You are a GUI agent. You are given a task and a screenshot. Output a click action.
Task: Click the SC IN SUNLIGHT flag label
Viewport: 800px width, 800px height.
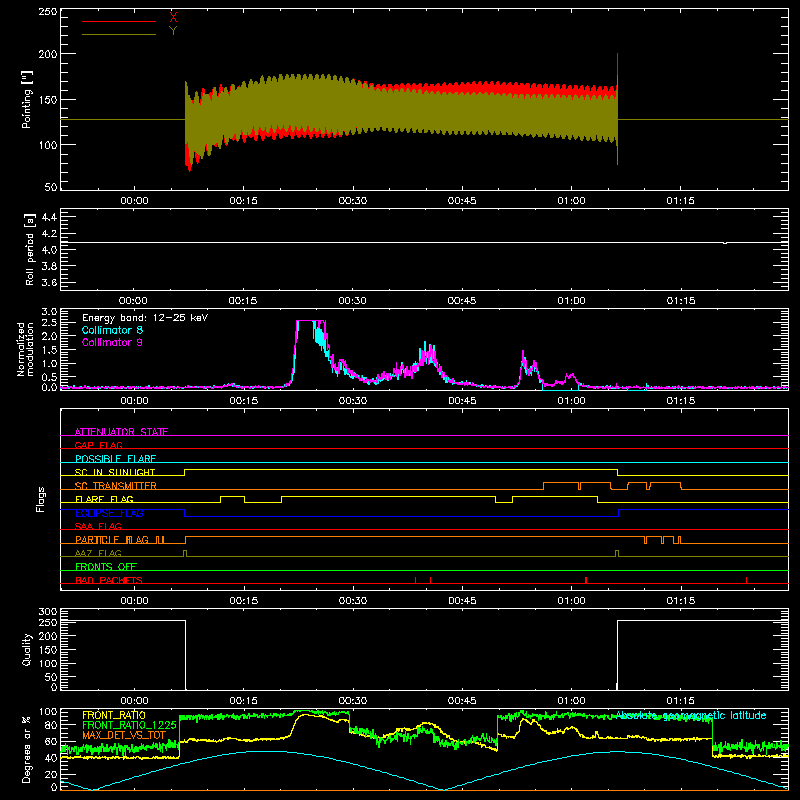(115, 472)
